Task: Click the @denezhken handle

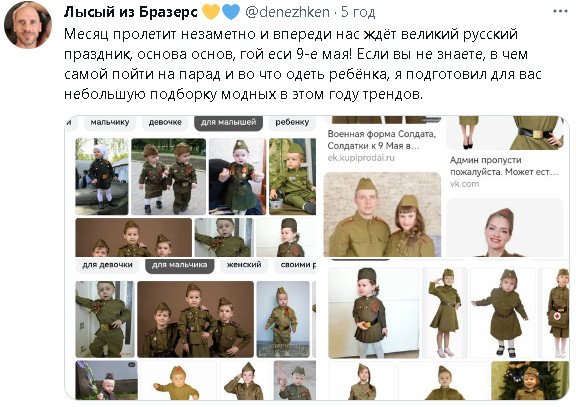Action: click(x=287, y=12)
